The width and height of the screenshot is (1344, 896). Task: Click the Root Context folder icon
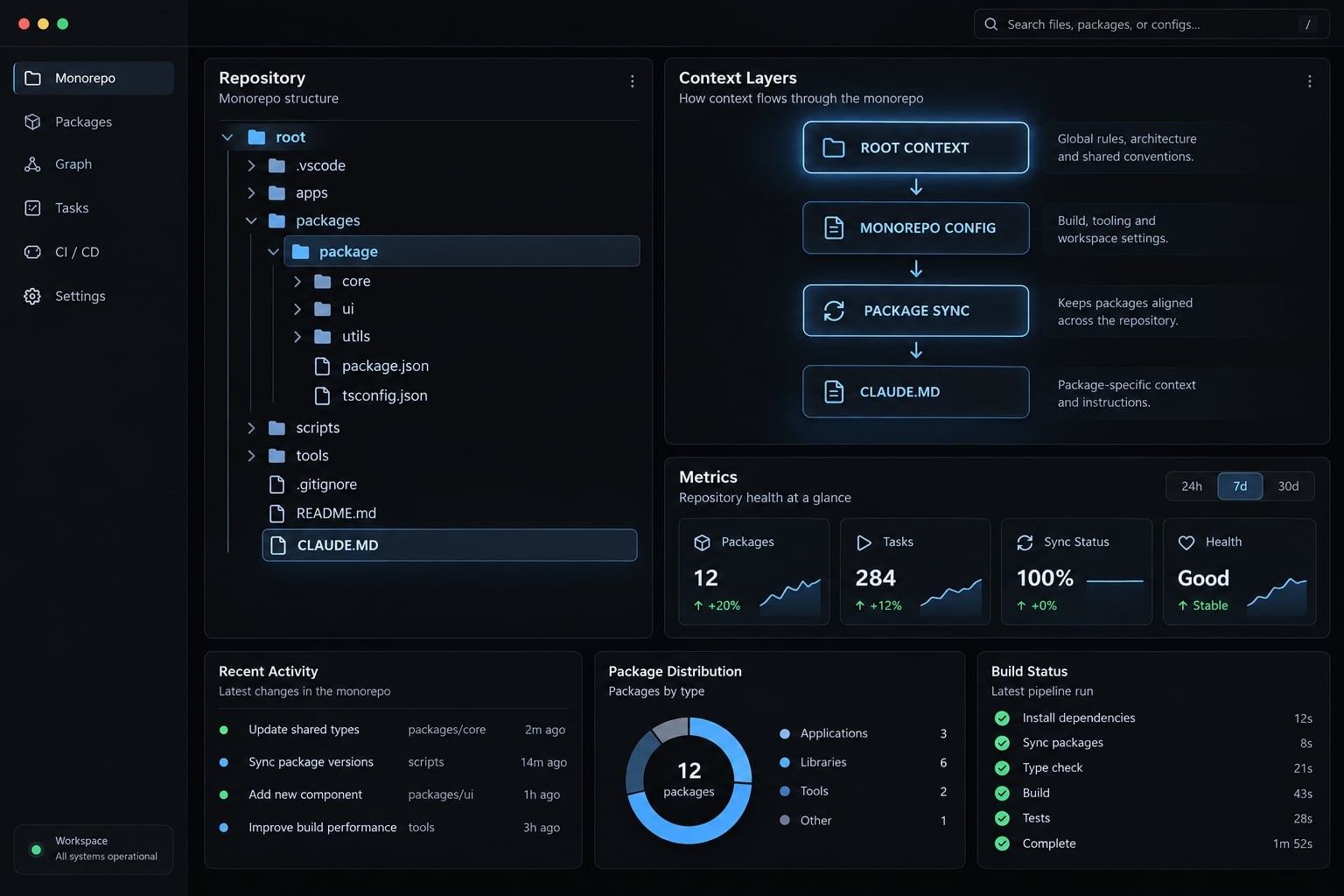(x=834, y=148)
